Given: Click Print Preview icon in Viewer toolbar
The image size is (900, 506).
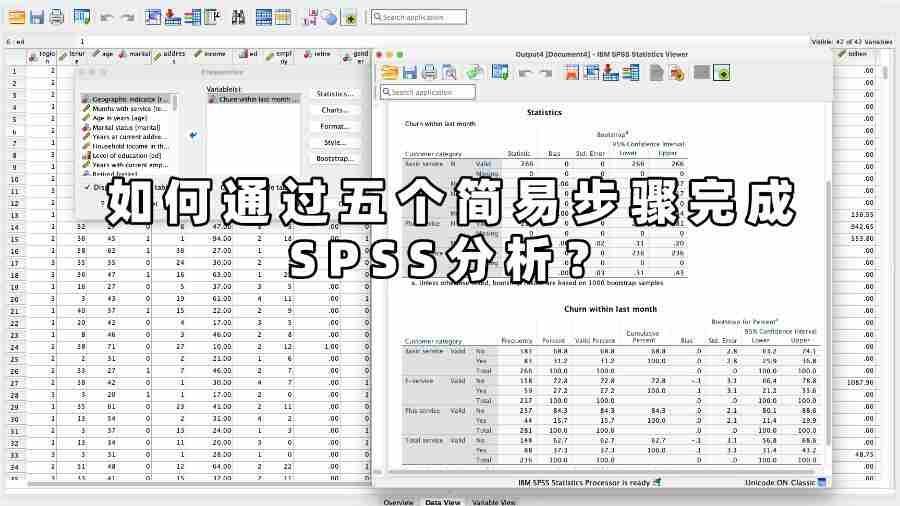Looking at the screenshot, I should (x=450, y=72).
